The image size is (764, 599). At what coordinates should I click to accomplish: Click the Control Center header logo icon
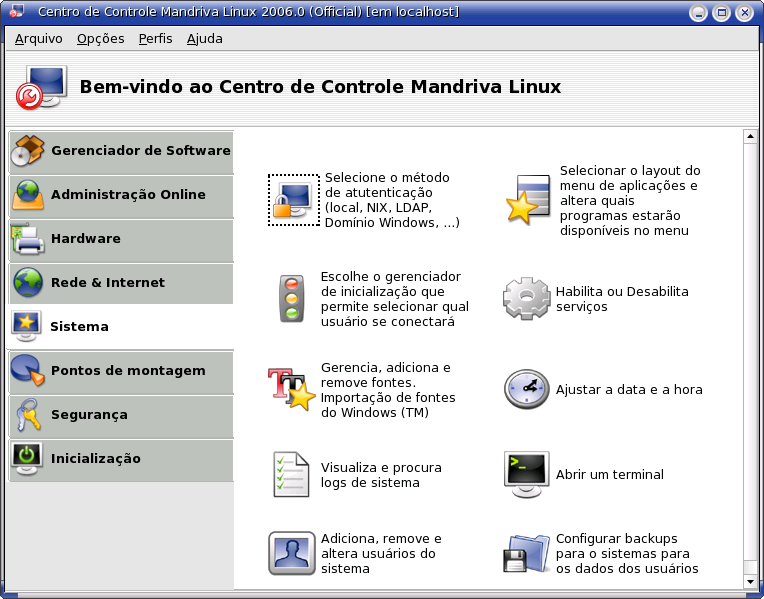click(41, 87)
